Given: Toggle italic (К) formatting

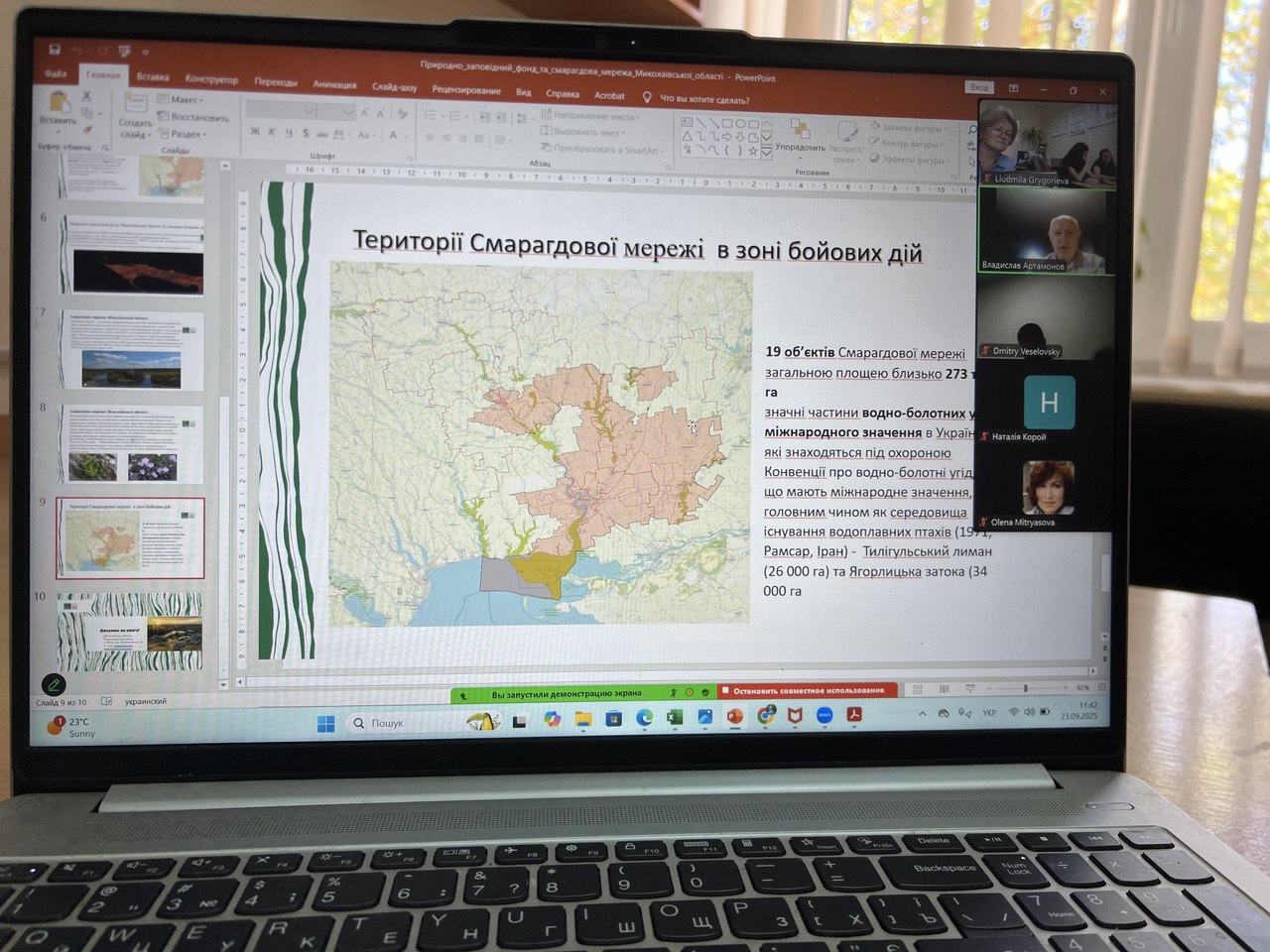Looking at the screenshot, I should (272, 132).
